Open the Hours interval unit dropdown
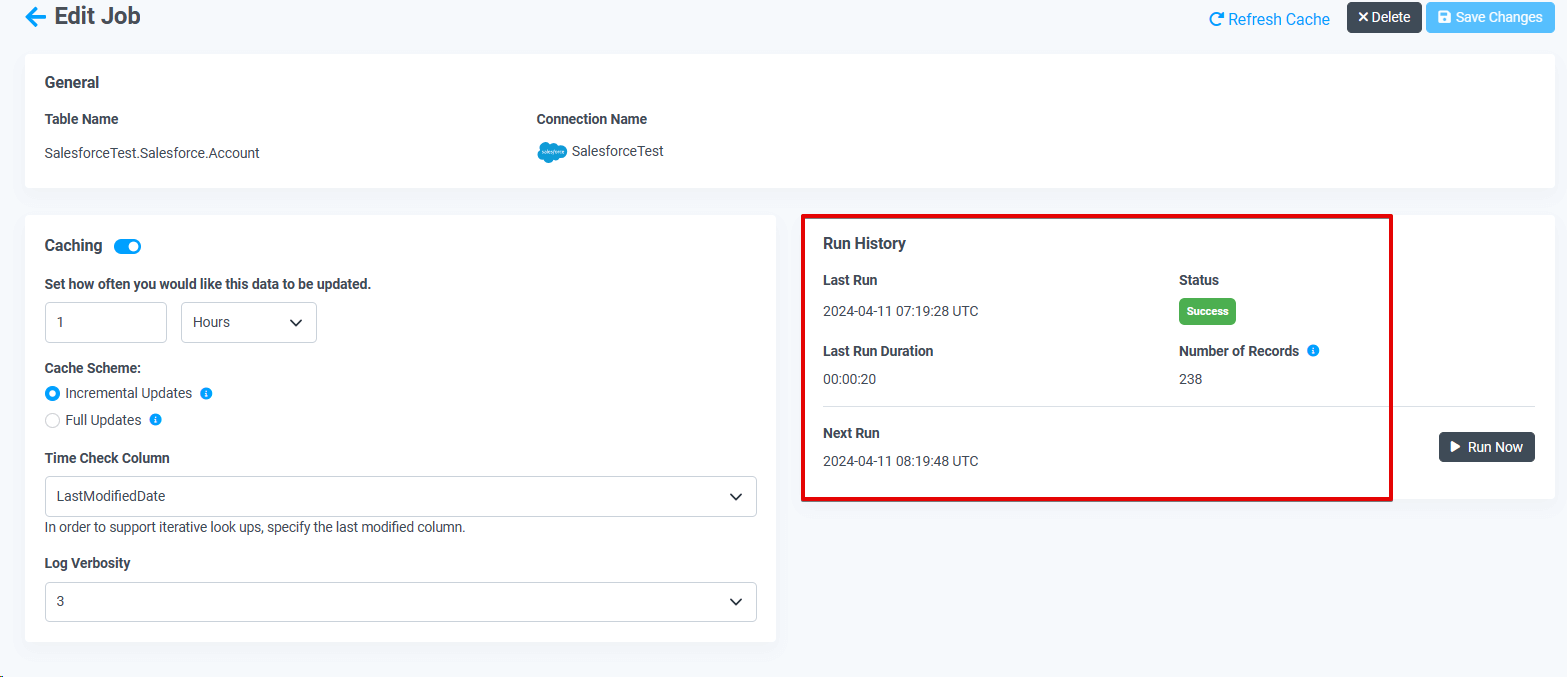This screenshot has width=1567, height=677. tap(248, 322)
